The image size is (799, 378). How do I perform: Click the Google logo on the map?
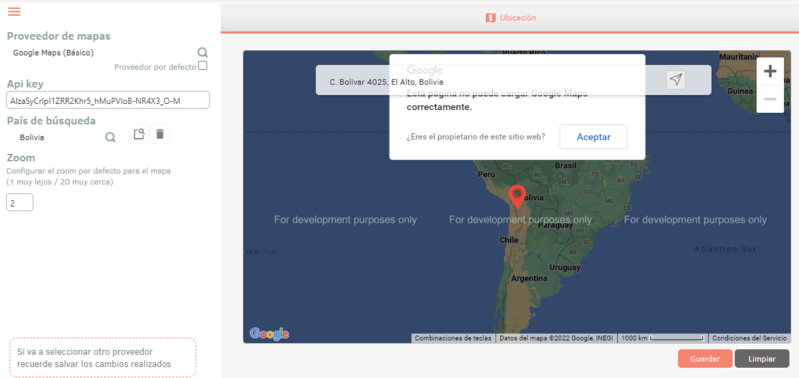[x=269, y=334]
